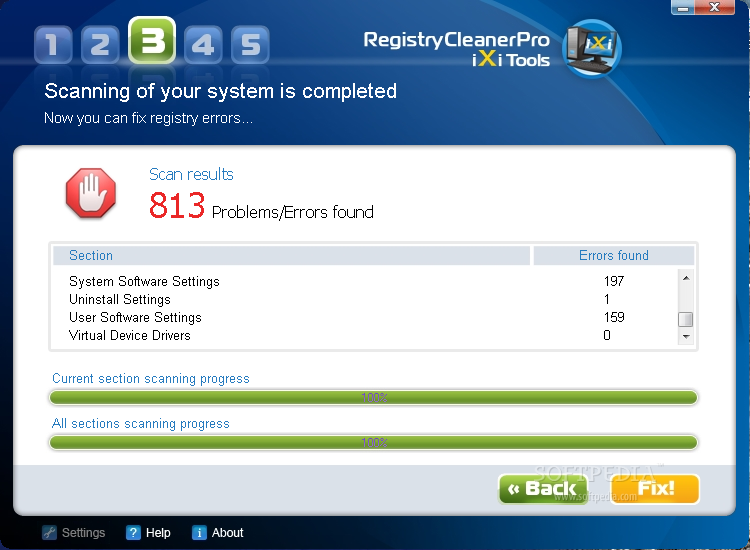Sort by the Section column header

291,255
